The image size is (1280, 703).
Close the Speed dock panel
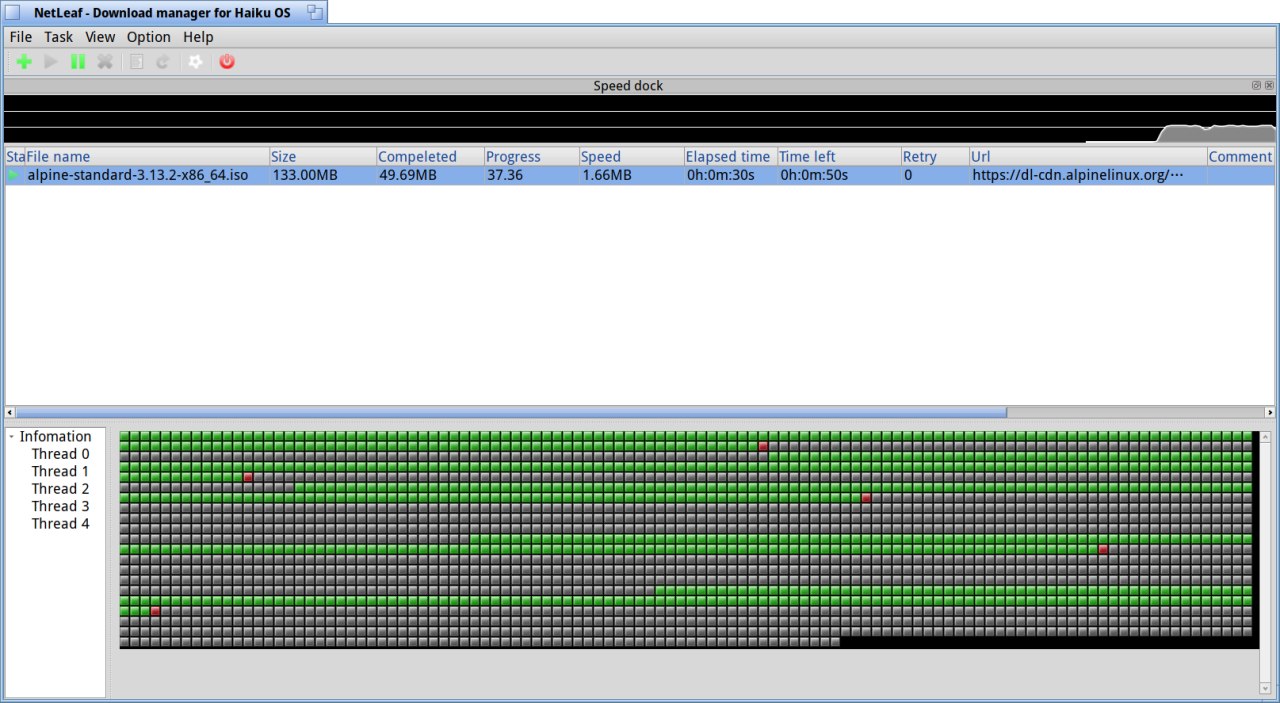(x=1270, y=85)
